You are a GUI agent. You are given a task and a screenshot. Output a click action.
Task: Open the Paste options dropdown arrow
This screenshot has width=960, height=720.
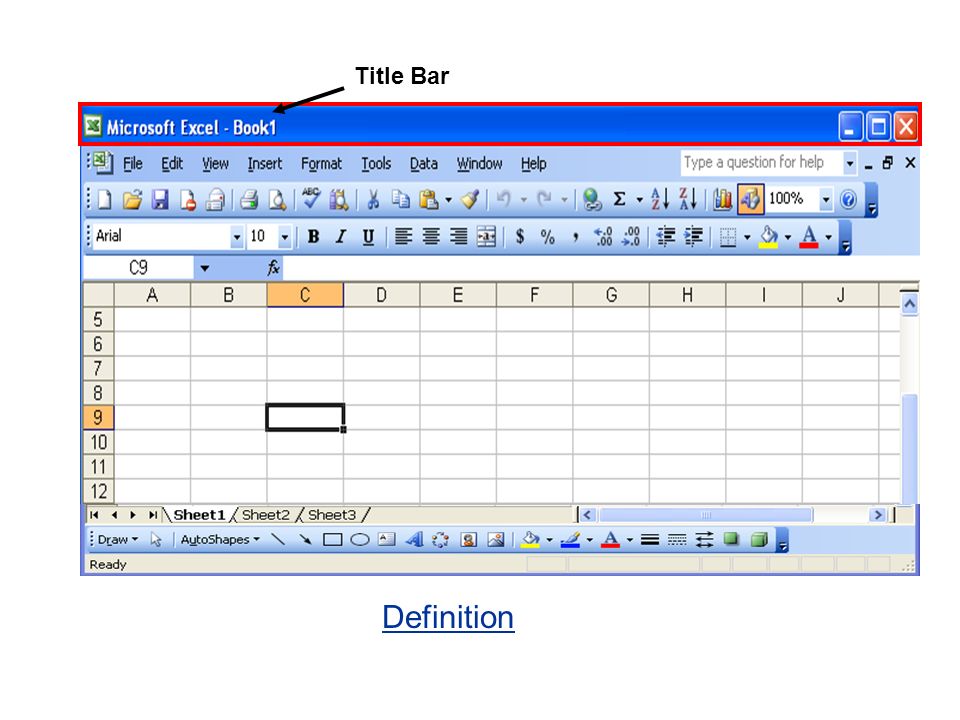click(x=449, y=200)
